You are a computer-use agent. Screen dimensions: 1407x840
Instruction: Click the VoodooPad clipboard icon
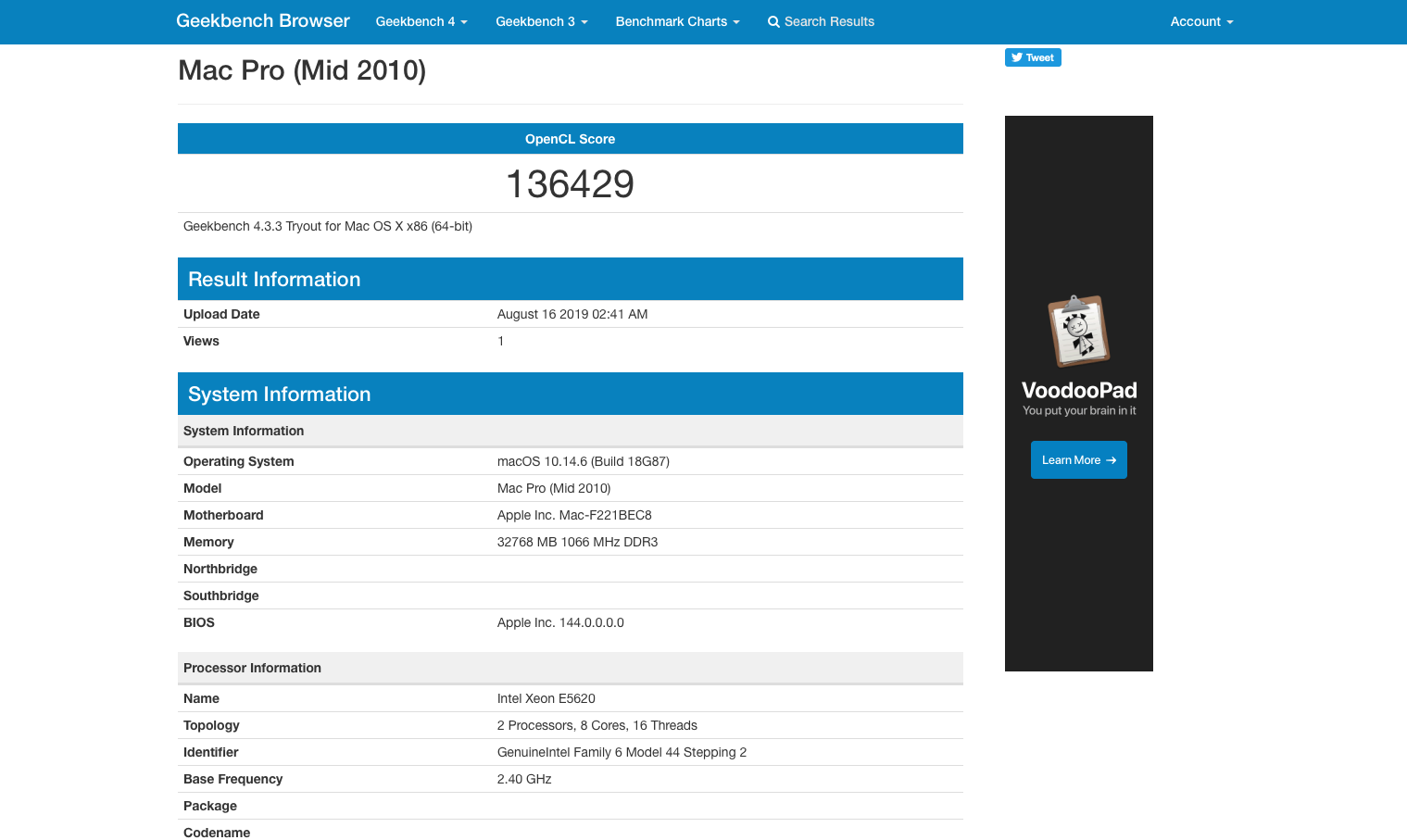[x=1079, y=331]
